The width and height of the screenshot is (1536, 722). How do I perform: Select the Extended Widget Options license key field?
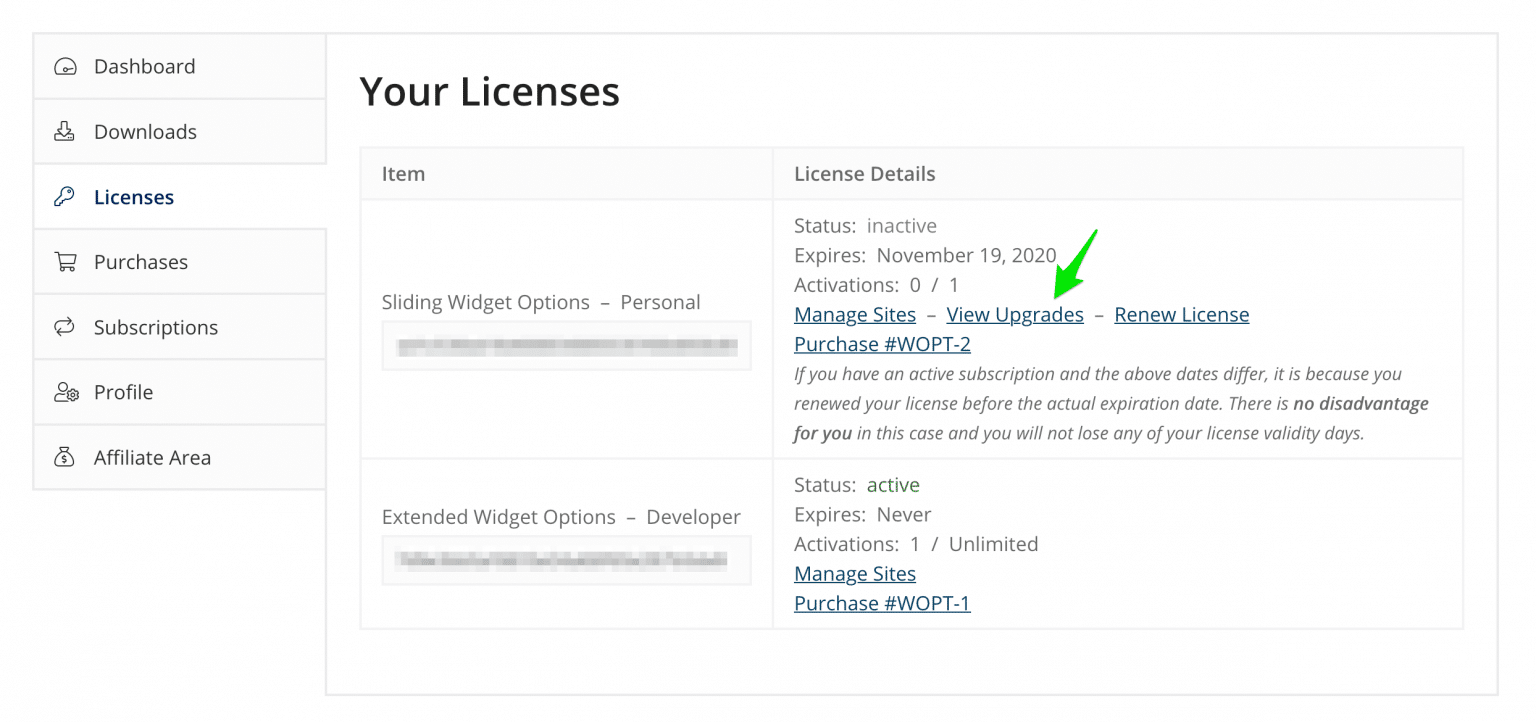(x=566, y=560)
